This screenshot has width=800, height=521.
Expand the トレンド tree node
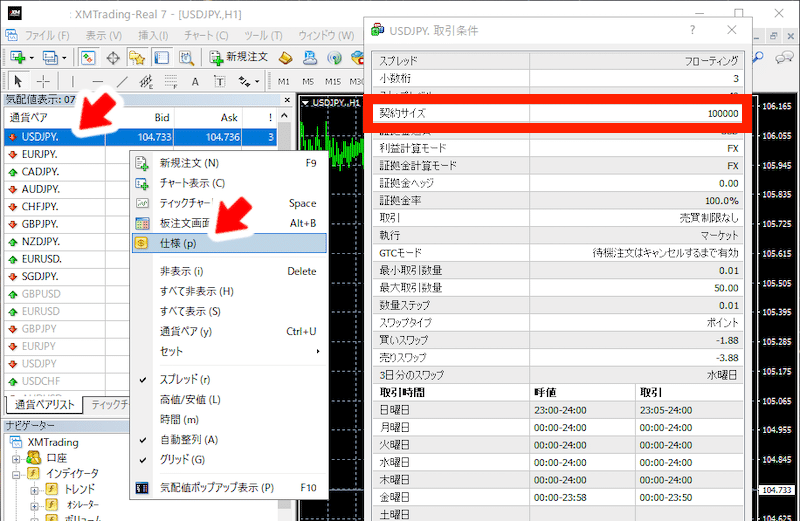pos(34,490)
